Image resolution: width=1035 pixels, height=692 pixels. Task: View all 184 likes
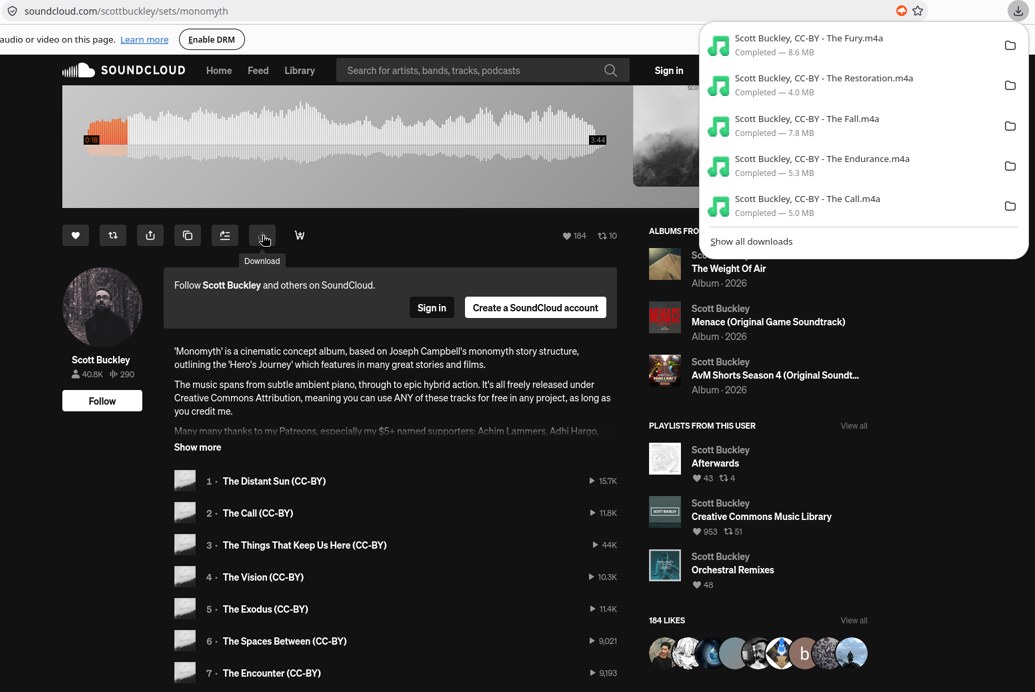point(853,621)
